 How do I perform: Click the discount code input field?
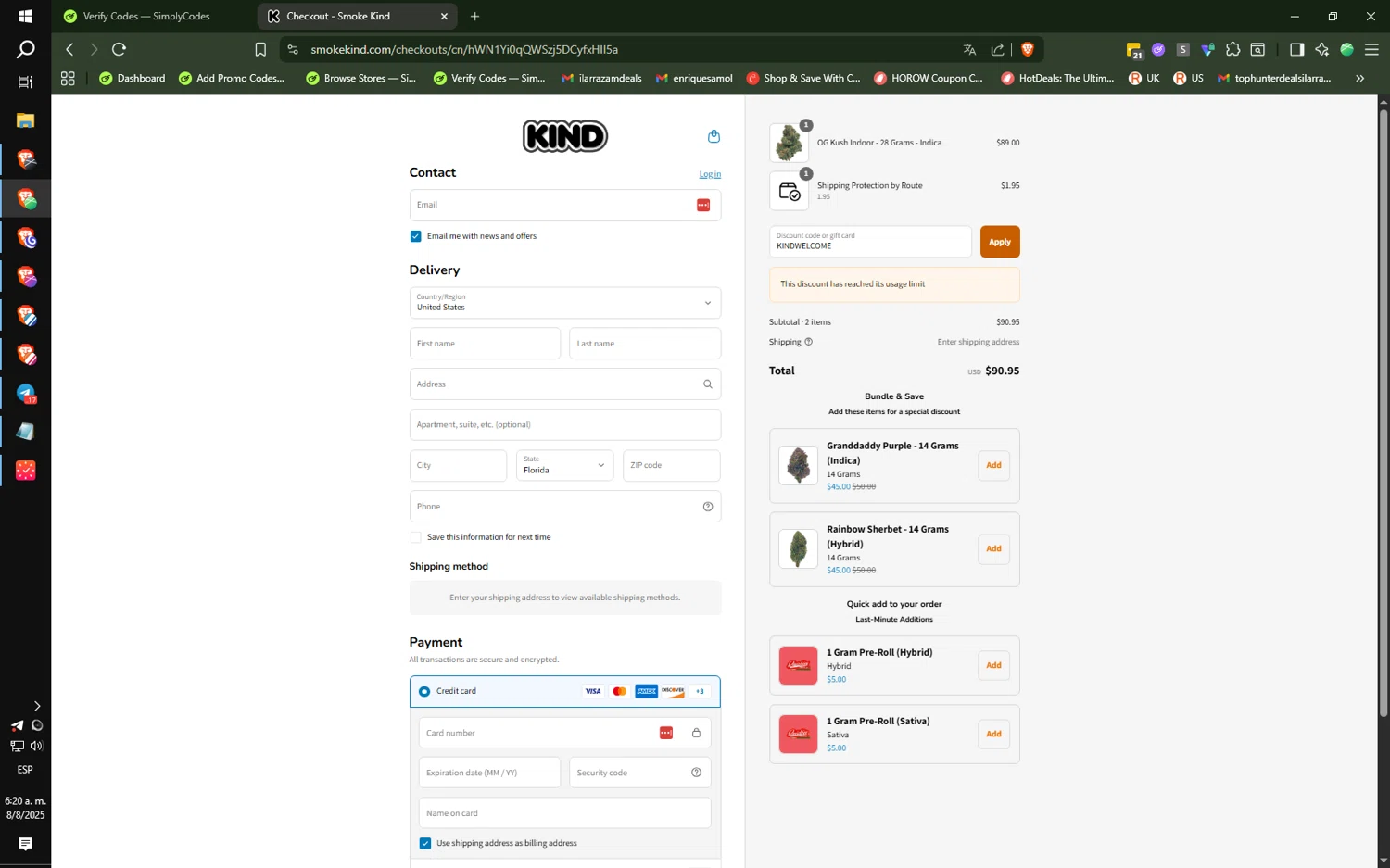(870, 242)
